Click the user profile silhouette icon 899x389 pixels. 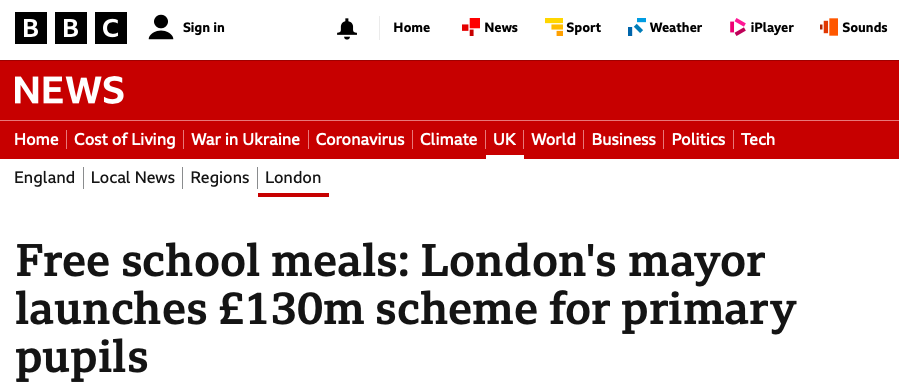point(161,28)
